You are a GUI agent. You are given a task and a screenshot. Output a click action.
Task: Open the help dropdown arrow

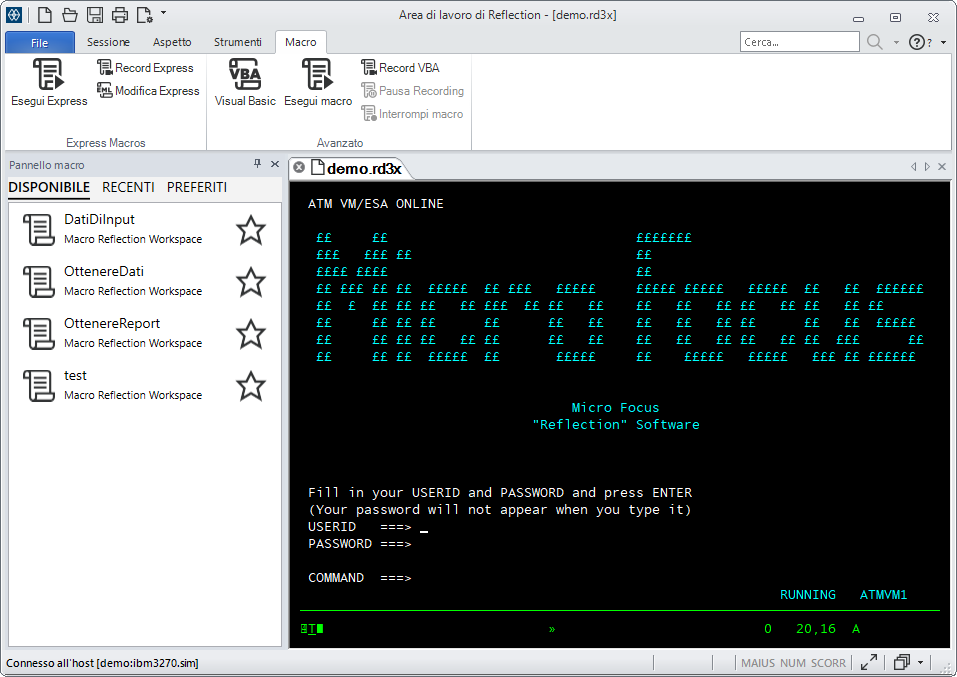pyautogui.click(x=943, y=43)
